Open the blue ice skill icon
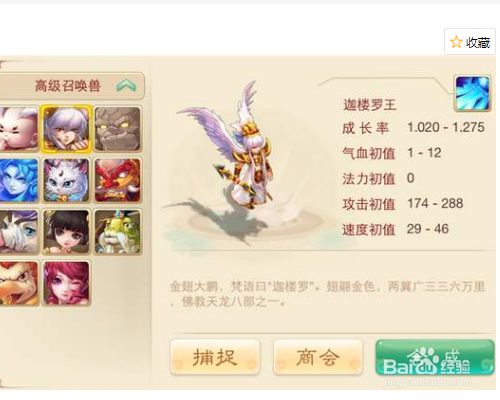500x400 pixels. [x=472, y=93]
